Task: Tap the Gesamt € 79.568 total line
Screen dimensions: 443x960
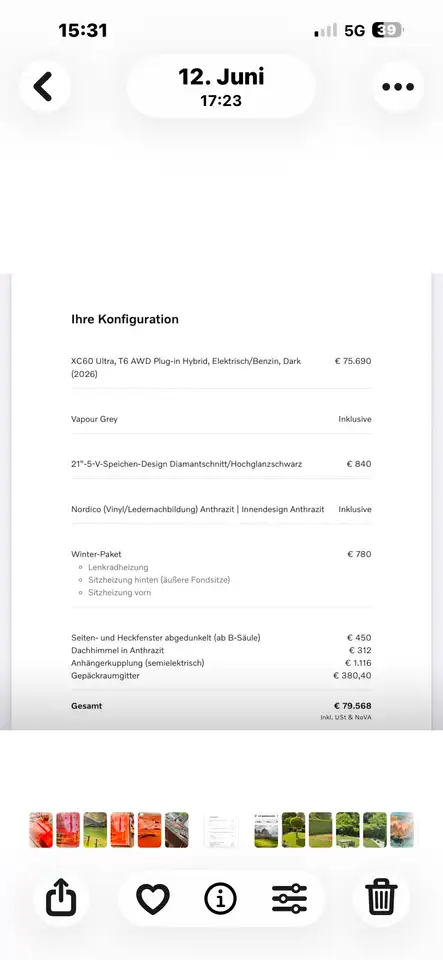Action: [x=221, y=706]
